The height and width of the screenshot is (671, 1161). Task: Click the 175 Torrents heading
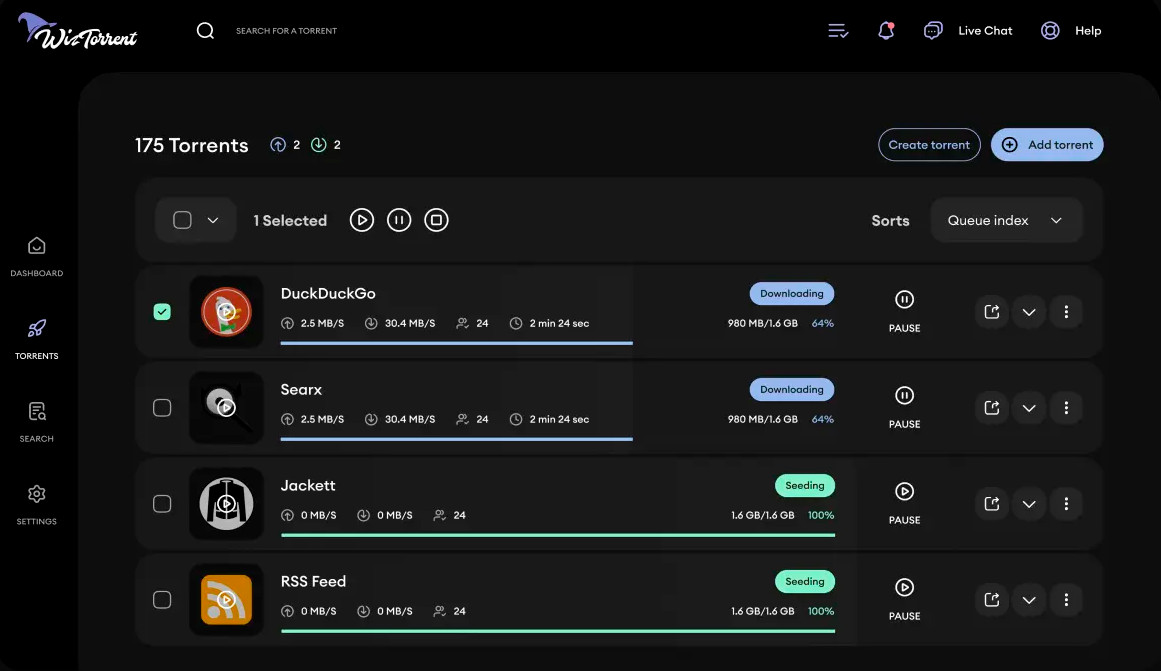coord(191,145)
